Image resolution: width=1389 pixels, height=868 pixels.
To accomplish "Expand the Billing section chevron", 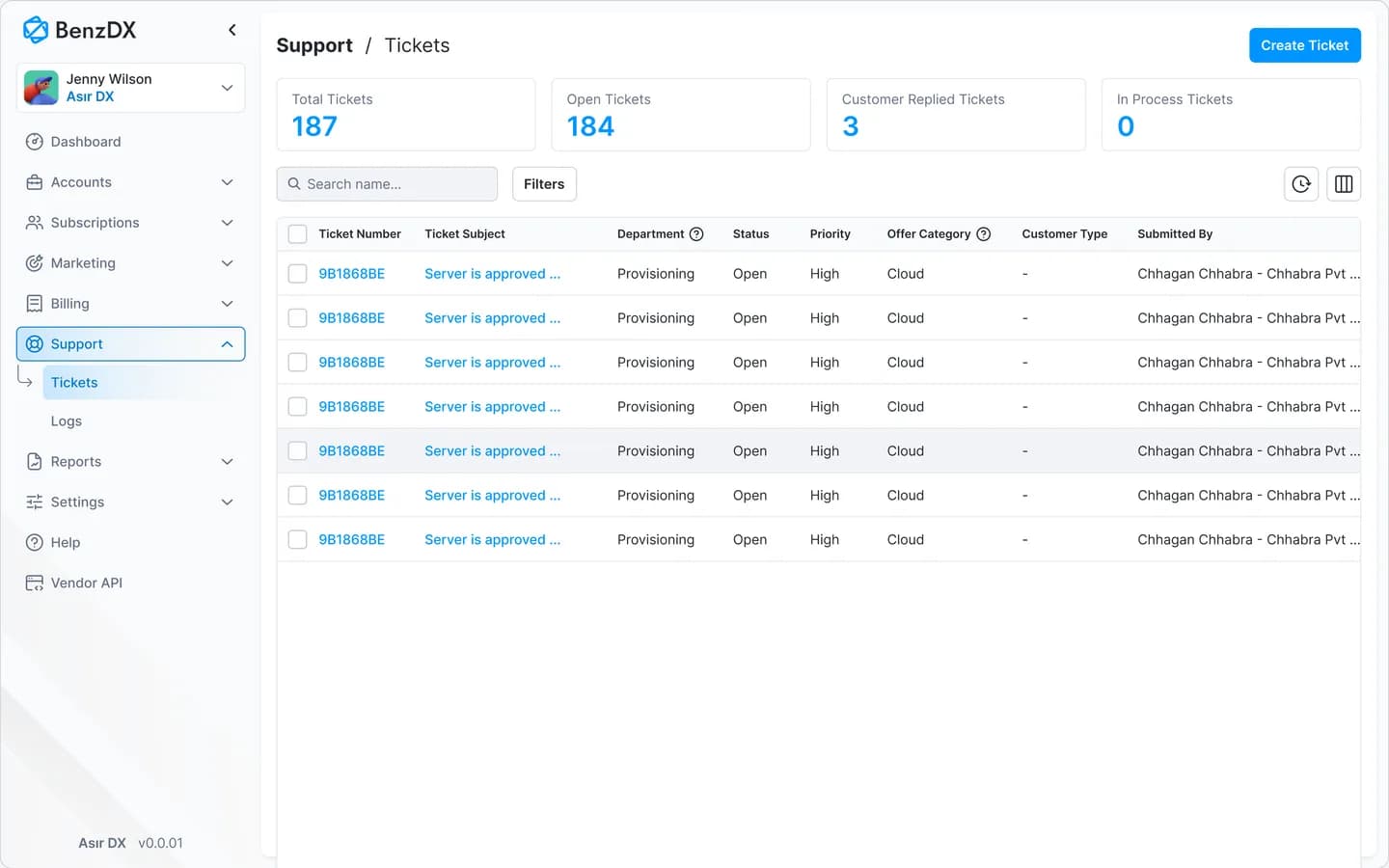I will (227, 304).
